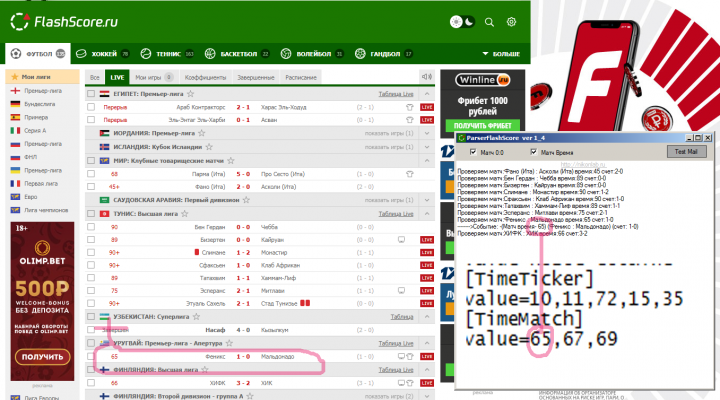Expand Финляндия Второй дивизион группа А
Viewport: 720px width, 400px height.
427,396
